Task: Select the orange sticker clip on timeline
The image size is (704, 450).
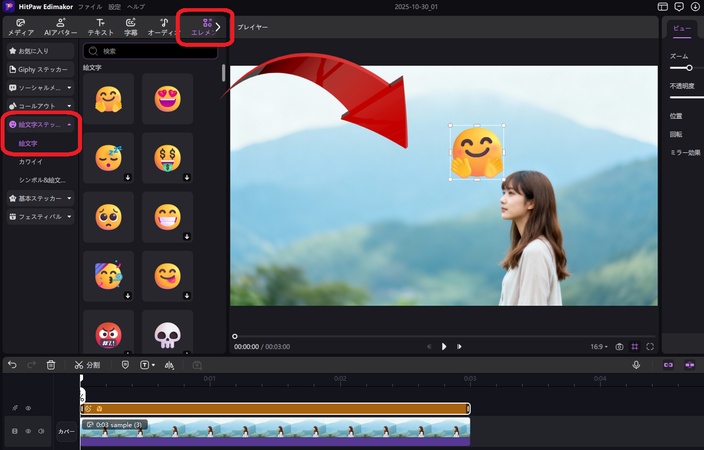Action: pyautogui.click(x=275, y=408)
